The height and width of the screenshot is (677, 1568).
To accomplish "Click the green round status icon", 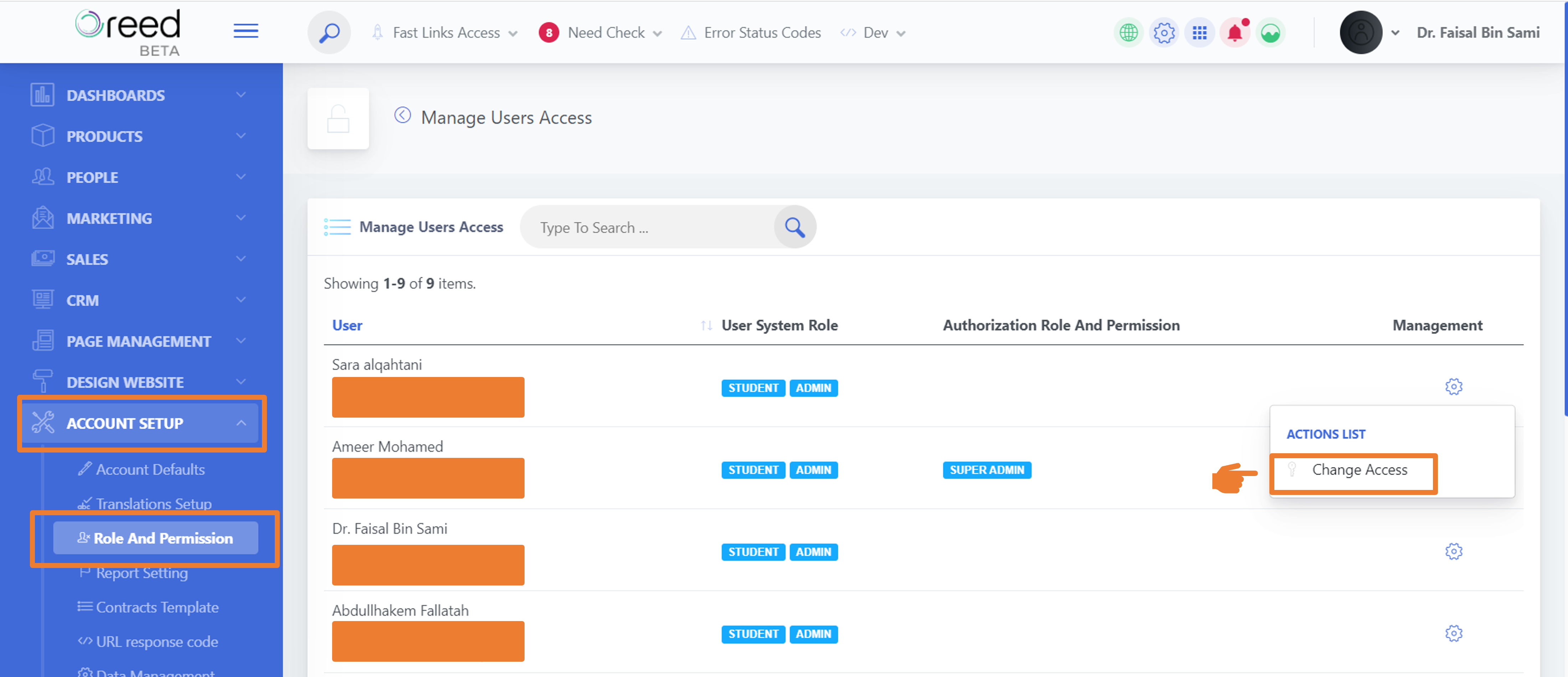I will click(x=1270, y=32).
